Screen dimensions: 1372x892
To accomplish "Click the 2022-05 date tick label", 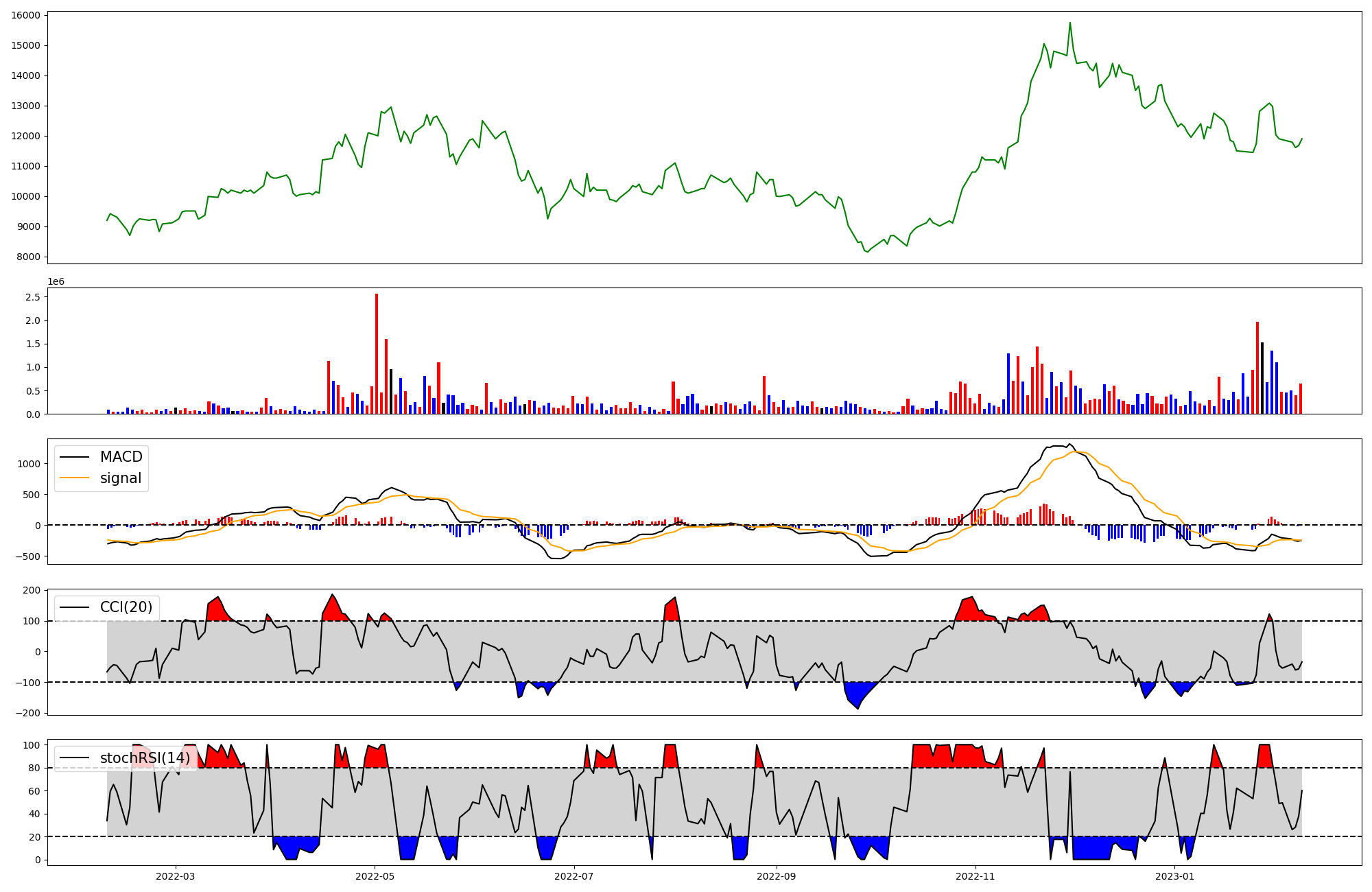I will pos(375,876).
